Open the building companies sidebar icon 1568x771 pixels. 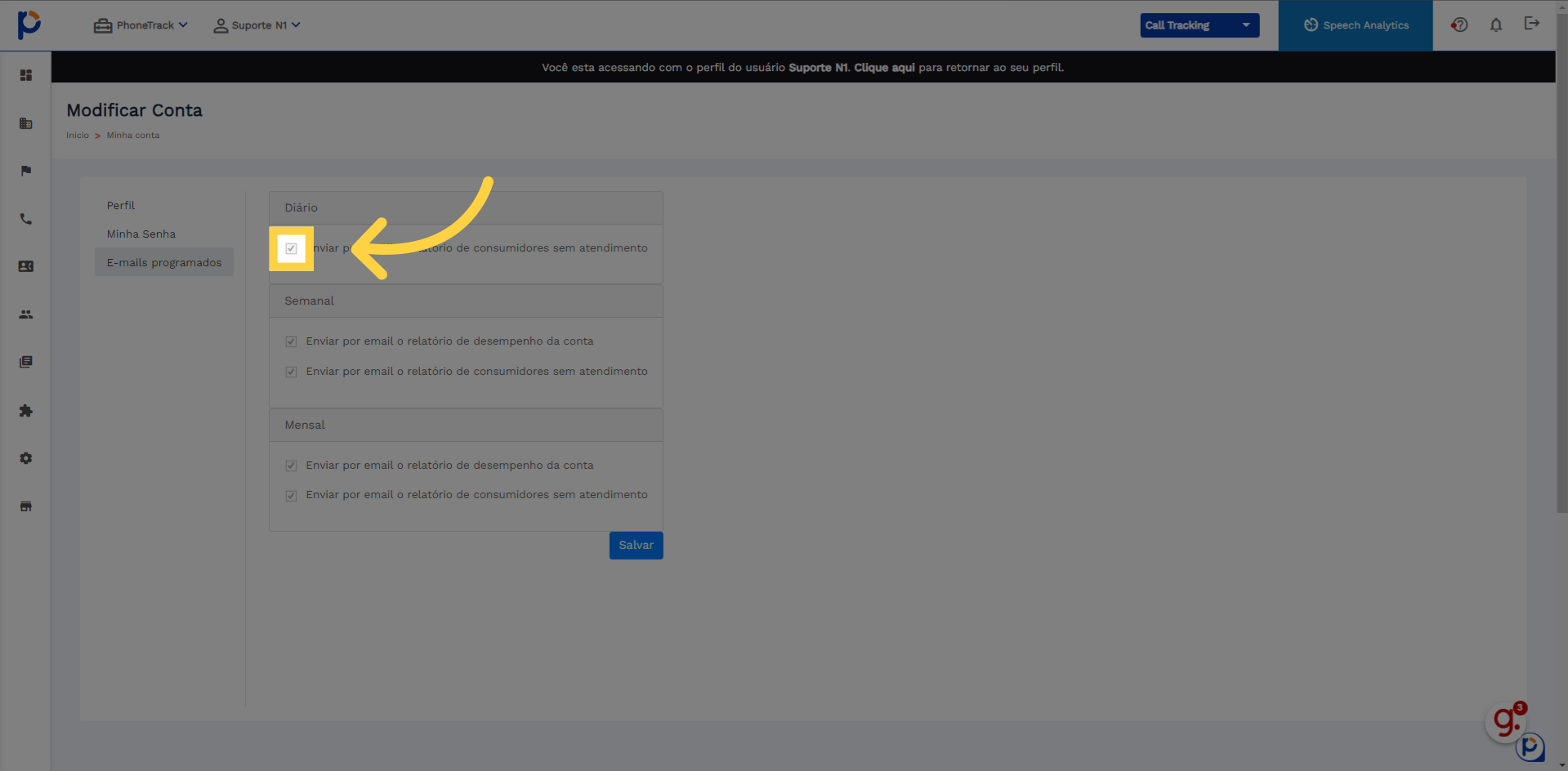pos(26,123)
